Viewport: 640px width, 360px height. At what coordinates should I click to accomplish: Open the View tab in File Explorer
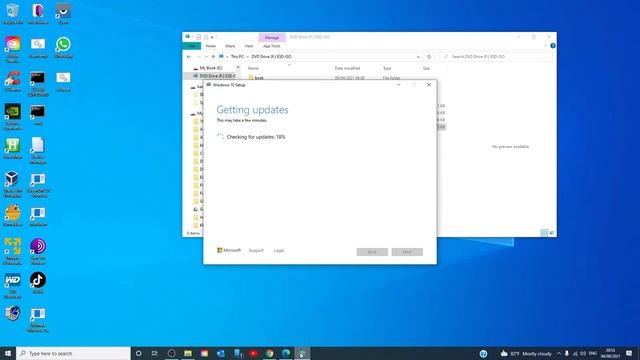coord(249,46)
